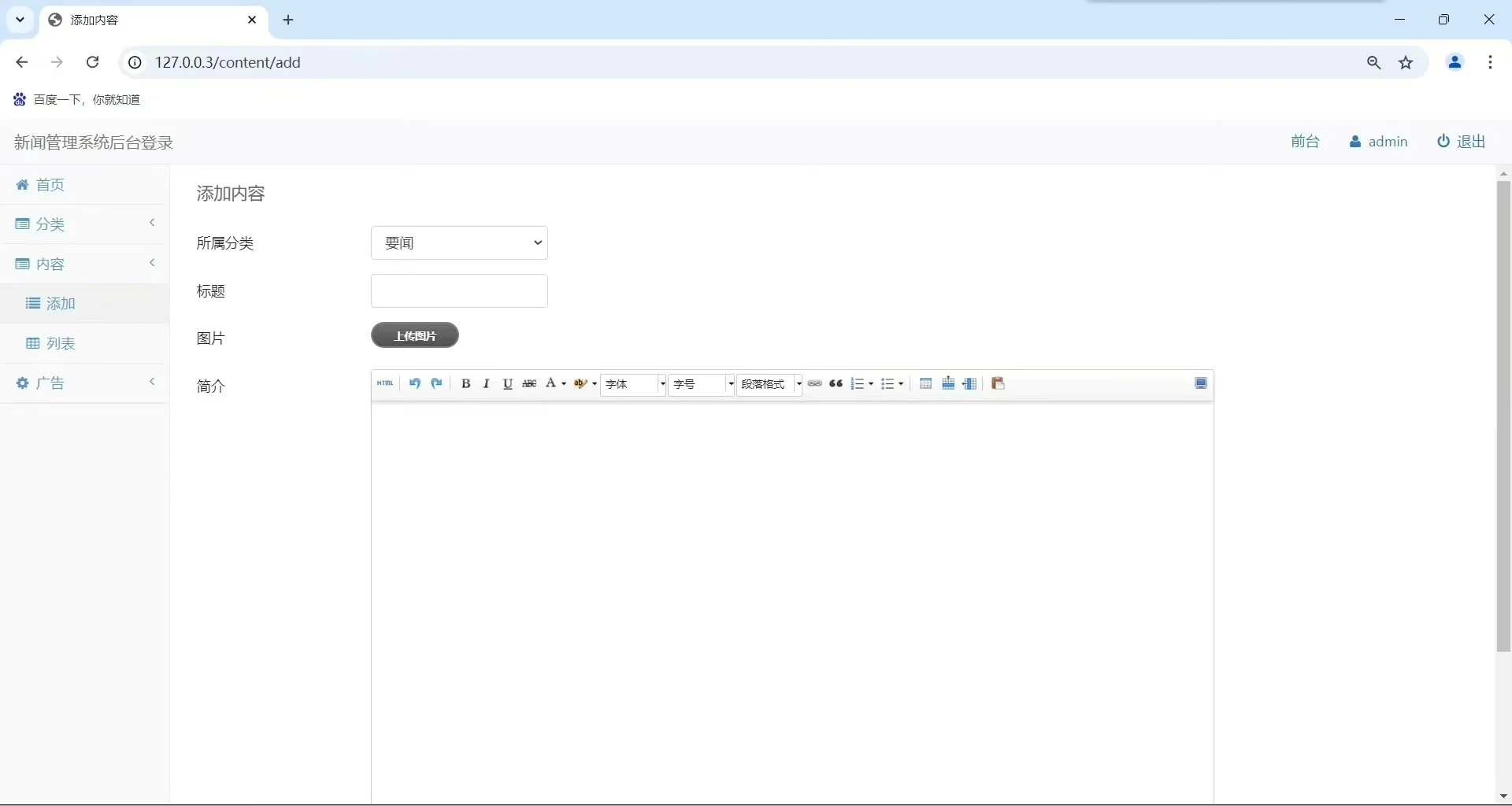Click the scrollbar down arrow
Screen dimensions: 1512x806
click(x=1503, y=797)
